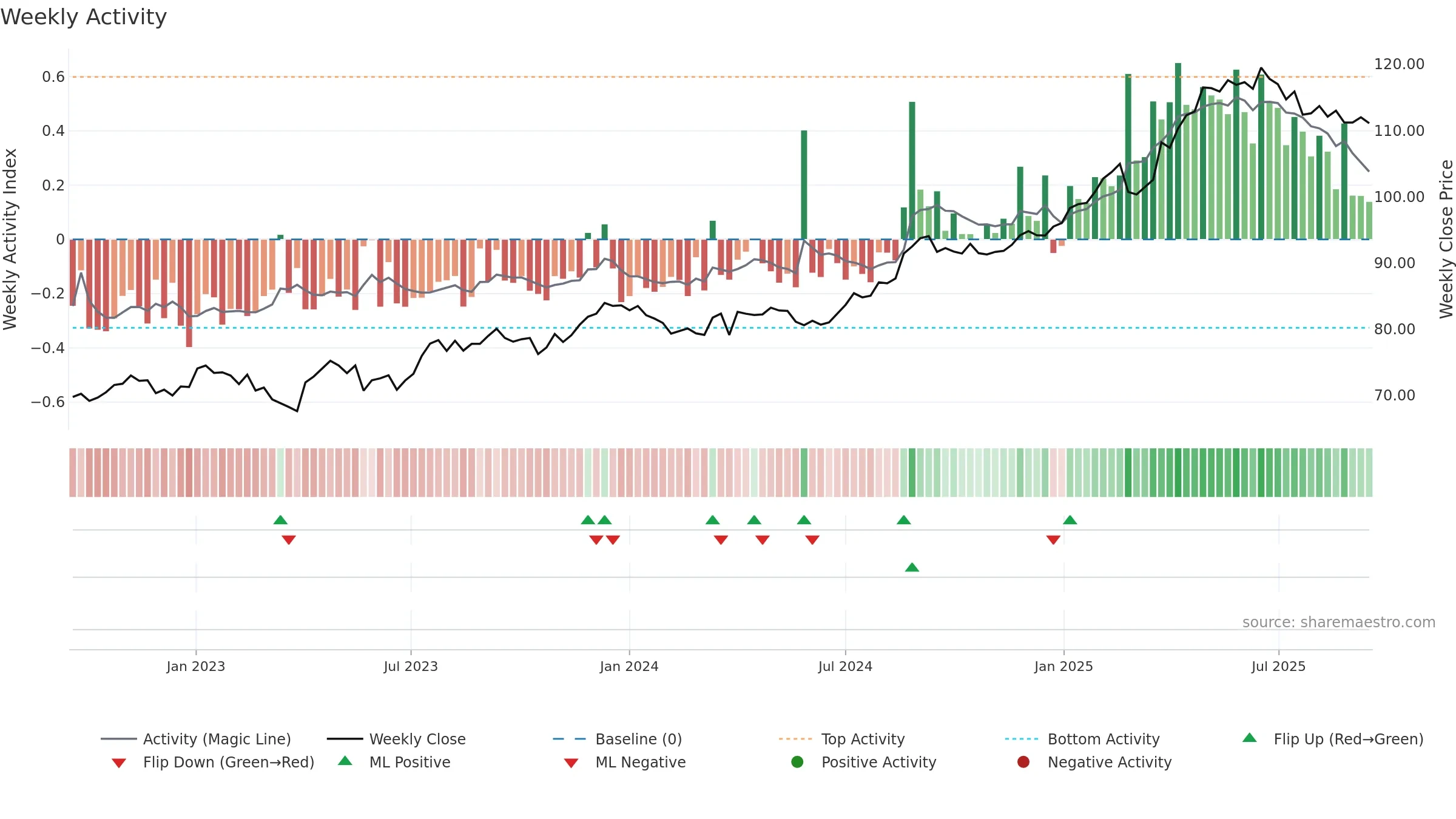Click the Weekly Activity chart title

[84, 17]
